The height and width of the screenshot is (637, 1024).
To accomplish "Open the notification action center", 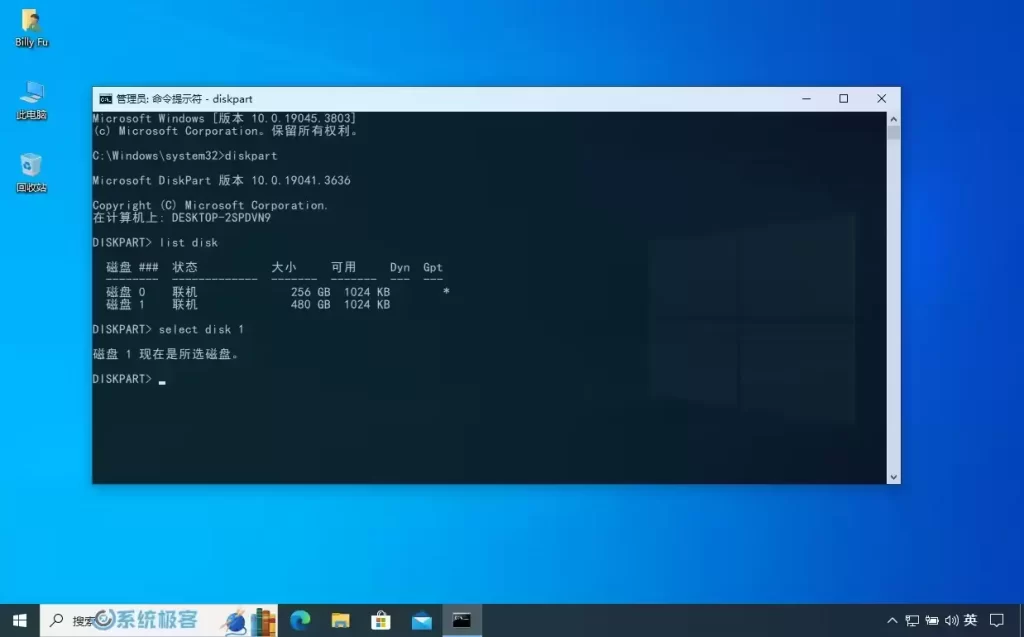I will [x=997, y=620].
